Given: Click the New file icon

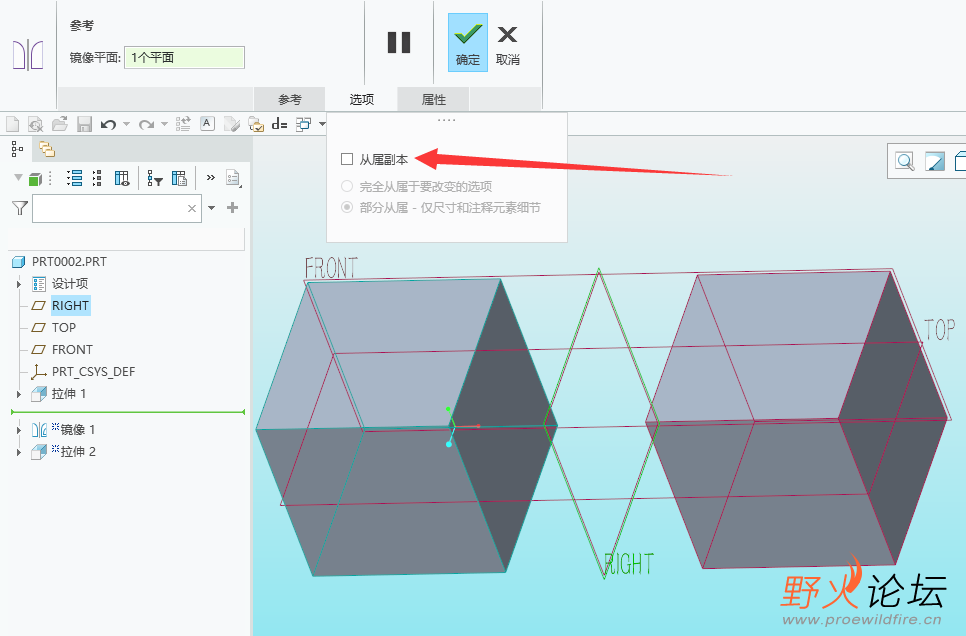Looking at the screenshot, I should click(x=12, y=124).
